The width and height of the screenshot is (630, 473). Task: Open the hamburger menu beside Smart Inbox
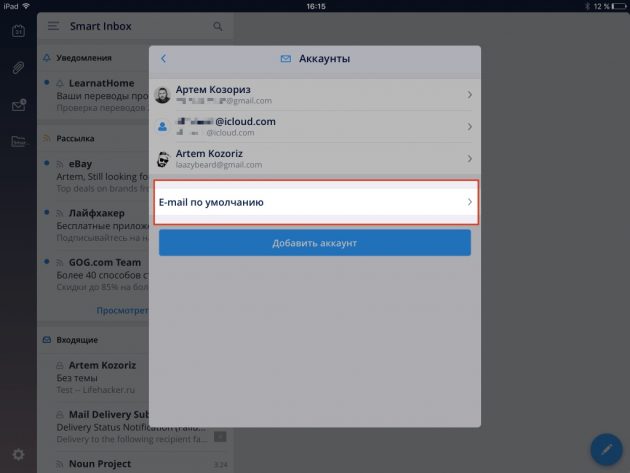[53, 27]
